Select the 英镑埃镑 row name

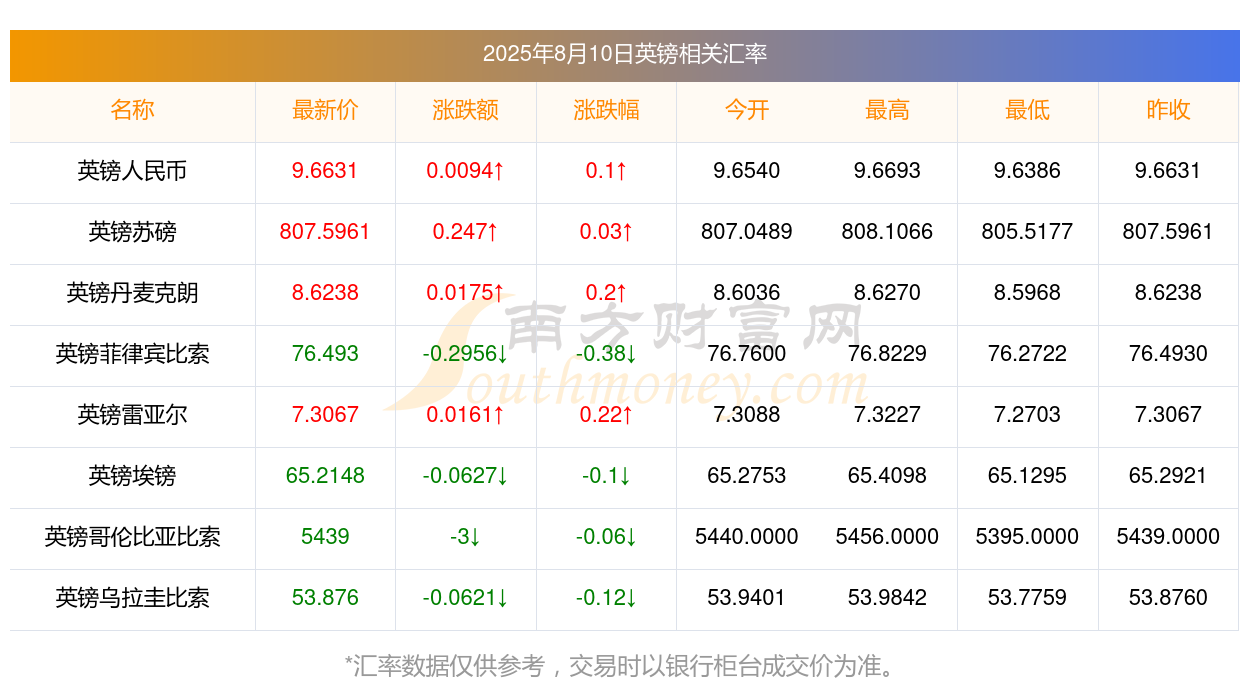(132, 476)
